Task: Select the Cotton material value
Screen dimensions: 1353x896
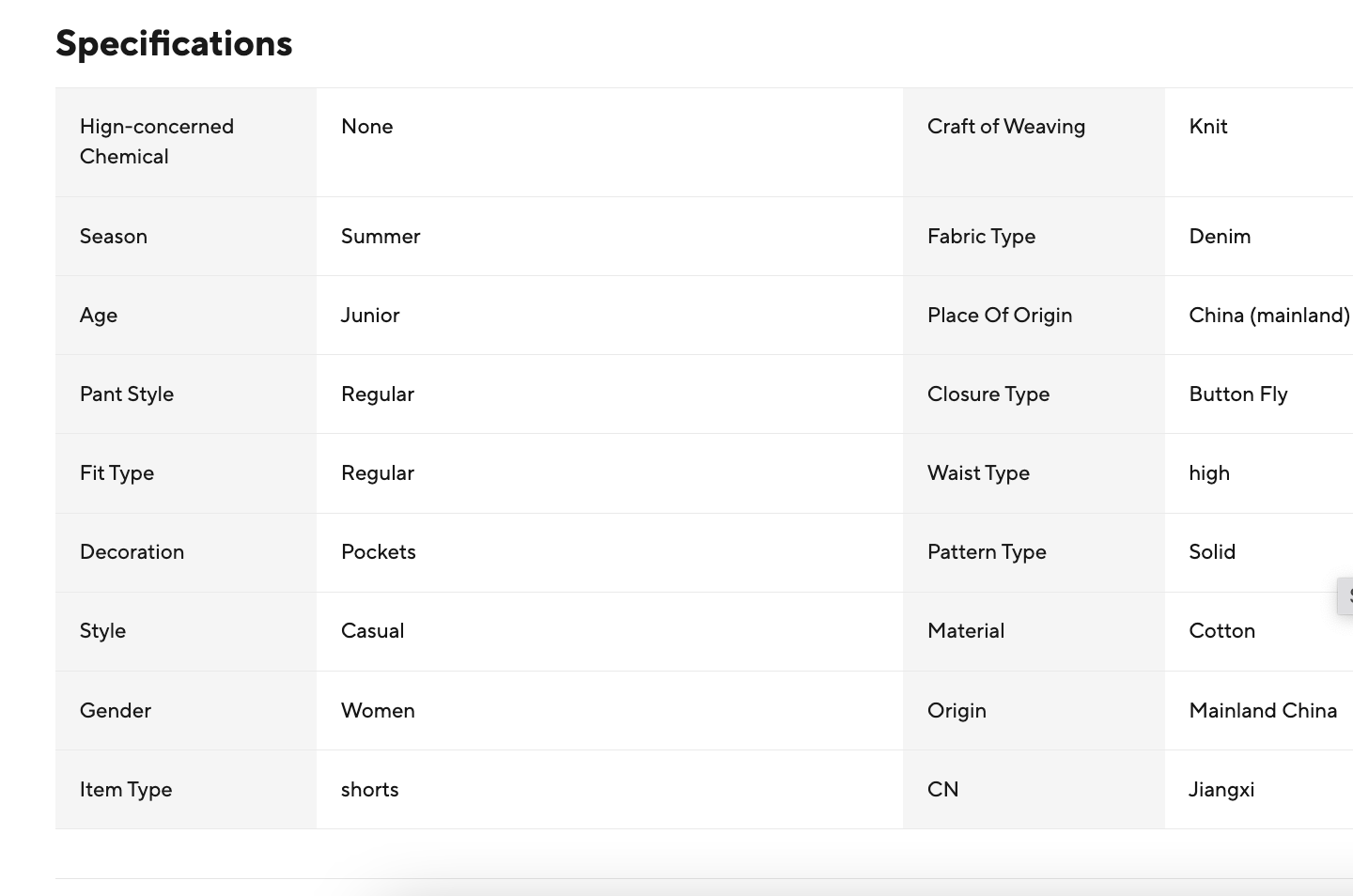Action: coord(1221,631)
